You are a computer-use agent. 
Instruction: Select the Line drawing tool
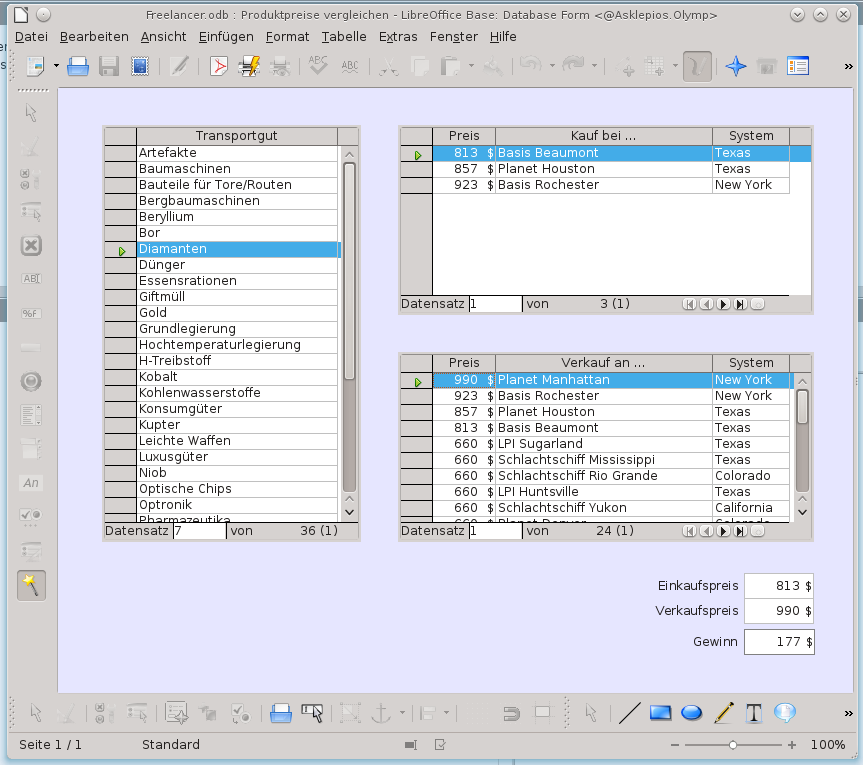[629, 713]
